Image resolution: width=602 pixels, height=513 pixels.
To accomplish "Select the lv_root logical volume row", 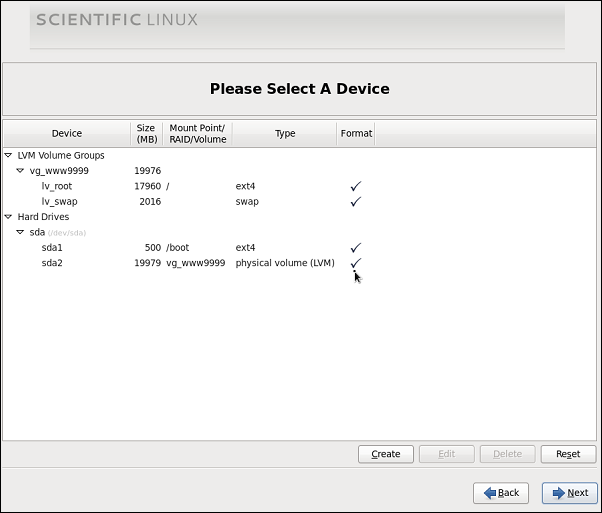I will pos(299,186).
